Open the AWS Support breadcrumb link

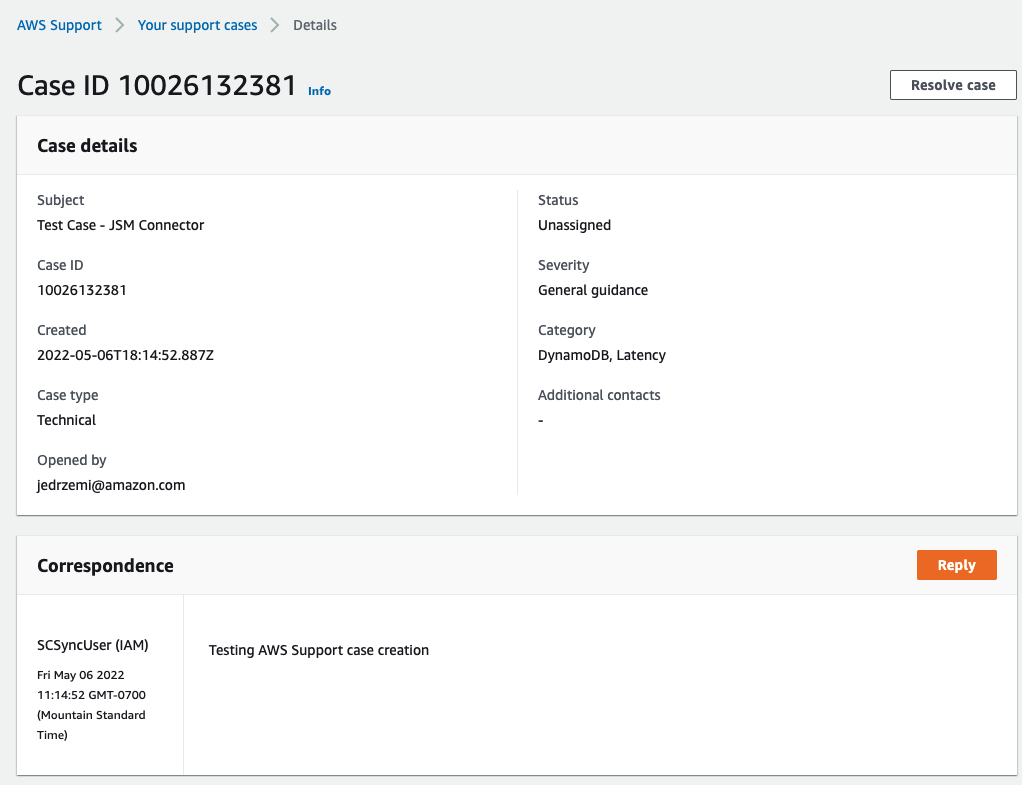[59, 25]
